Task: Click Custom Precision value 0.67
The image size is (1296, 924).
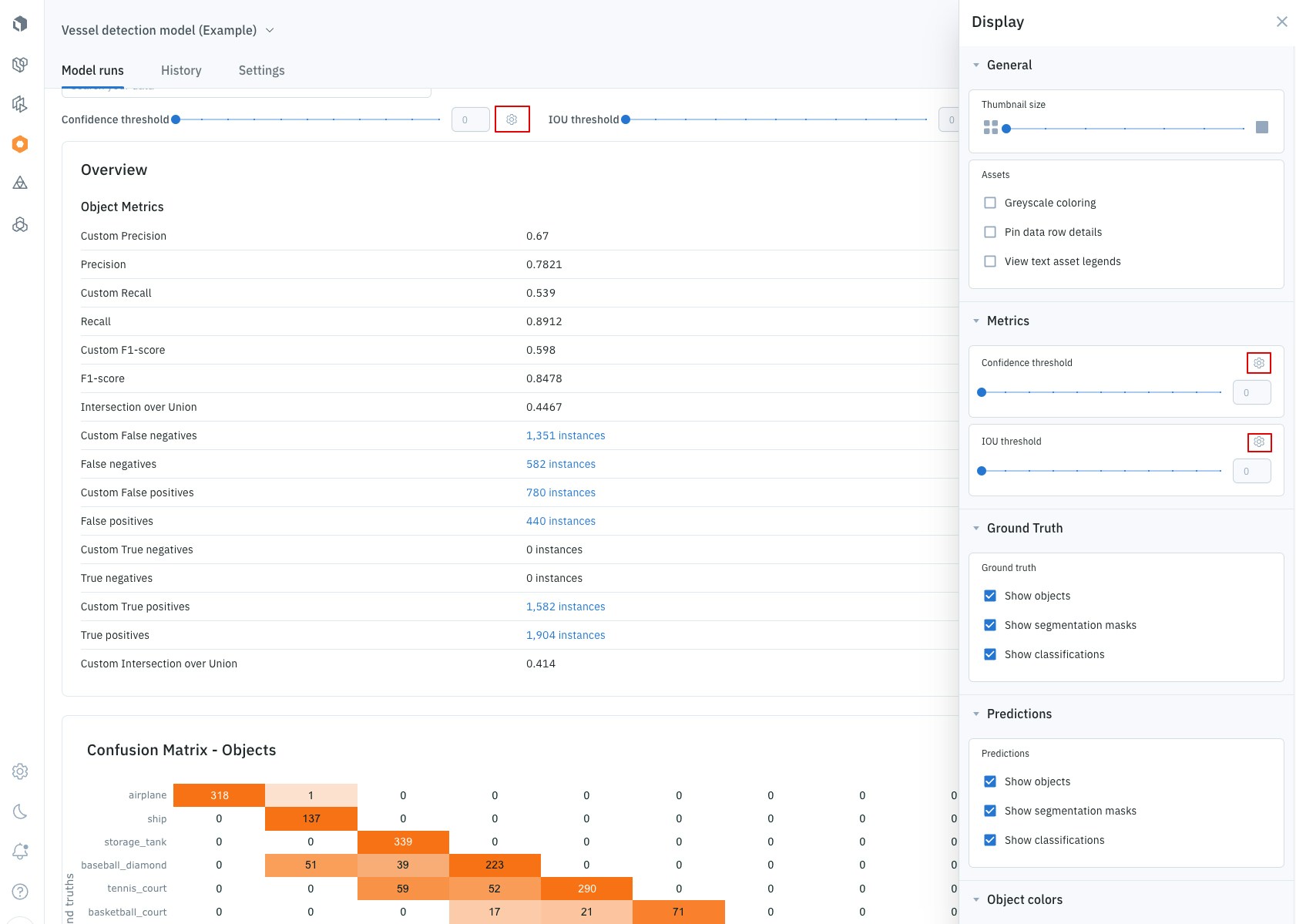Action: [x=538, y=236]
